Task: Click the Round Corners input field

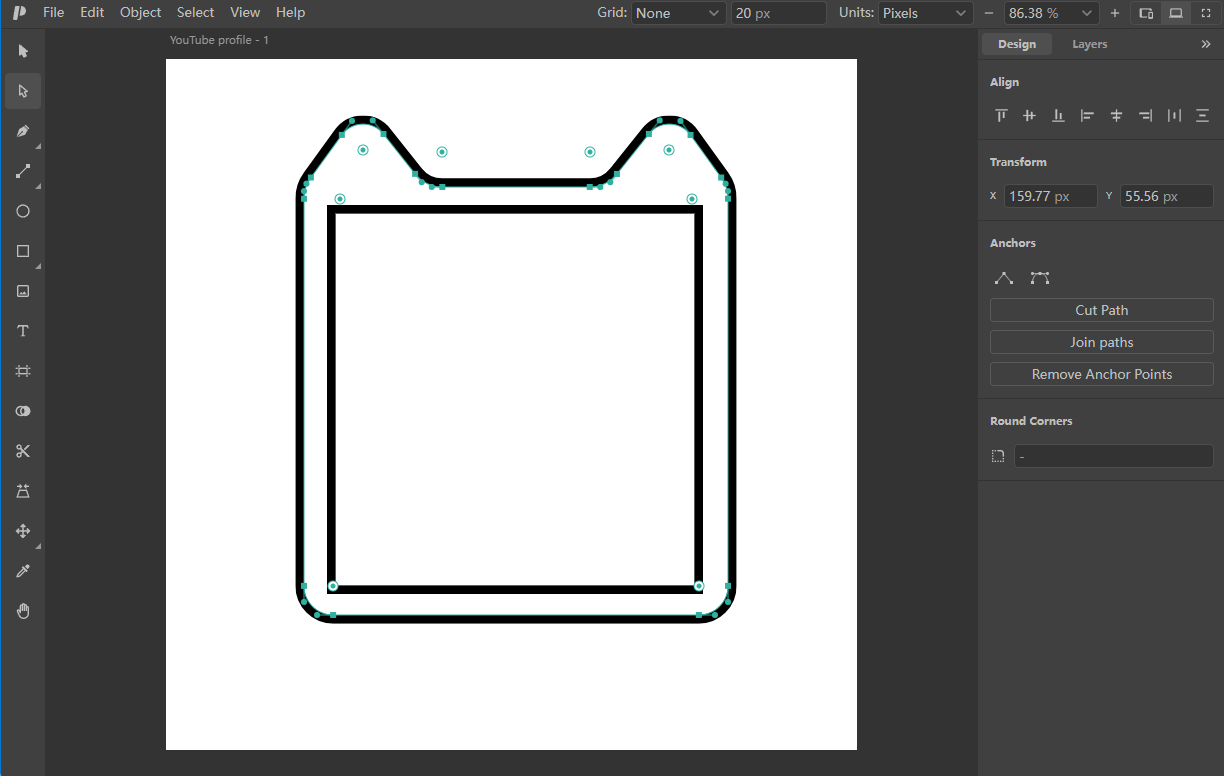Action: [x=1113, y=456]
